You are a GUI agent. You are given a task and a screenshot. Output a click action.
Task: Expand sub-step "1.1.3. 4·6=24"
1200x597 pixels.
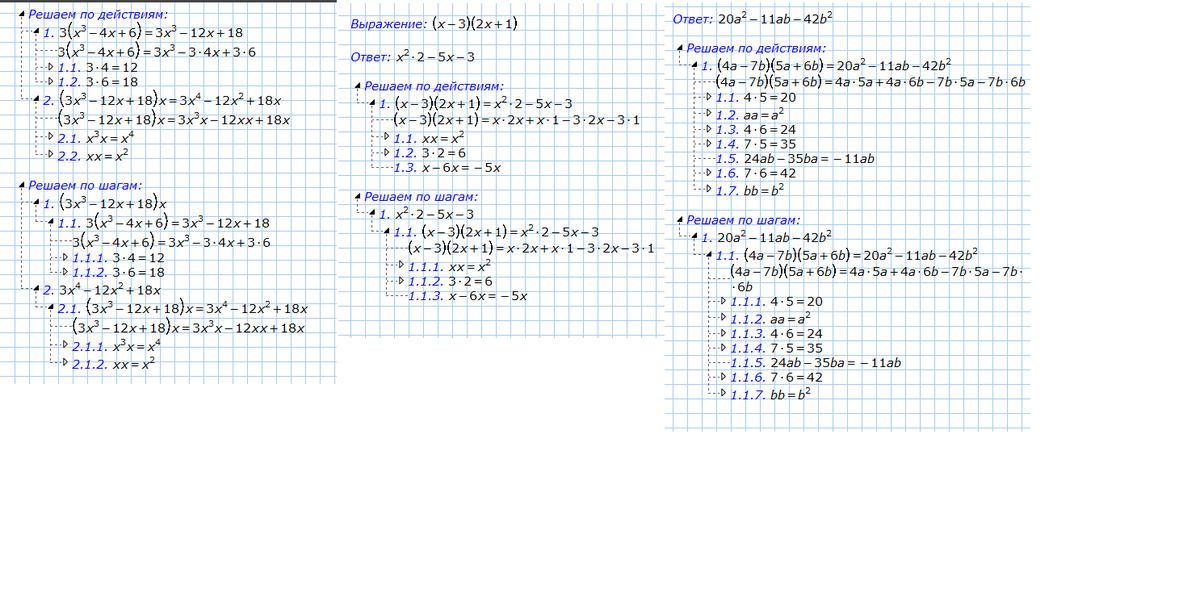point(724,333)
